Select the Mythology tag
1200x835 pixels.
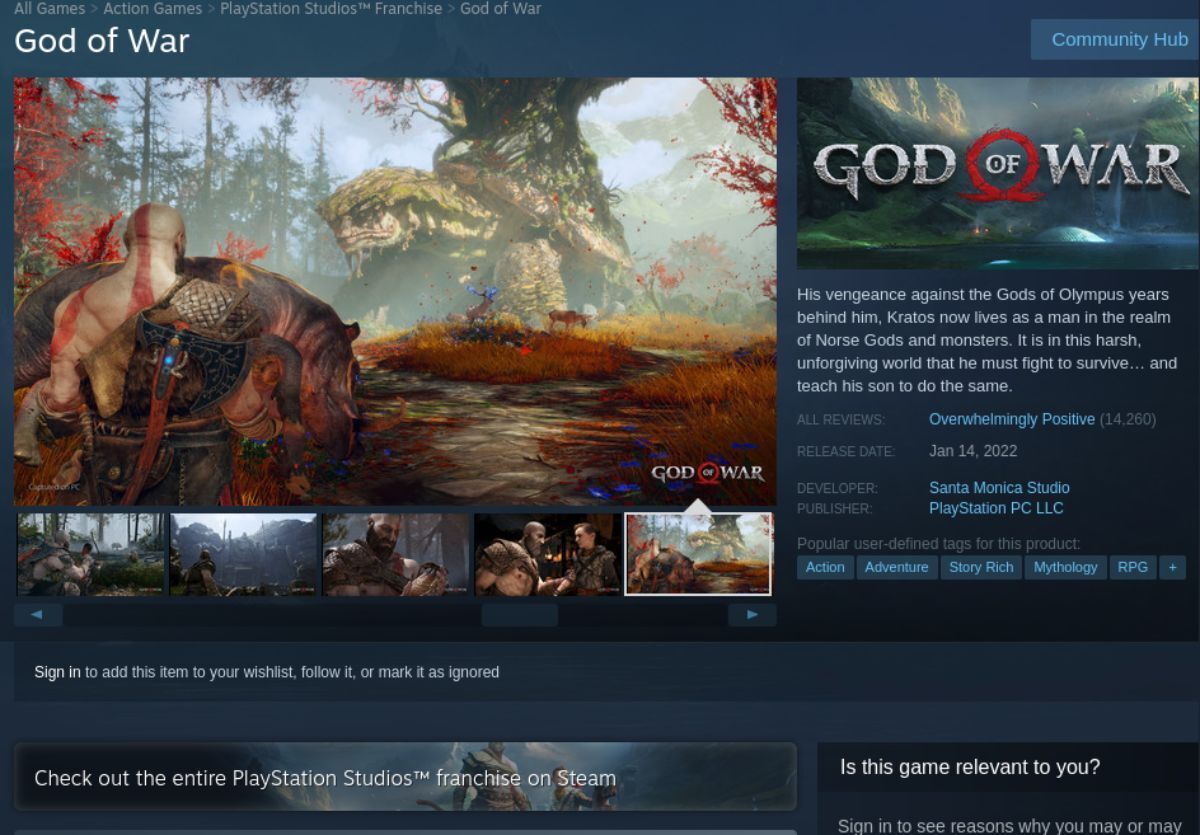tap(1065, 567)
